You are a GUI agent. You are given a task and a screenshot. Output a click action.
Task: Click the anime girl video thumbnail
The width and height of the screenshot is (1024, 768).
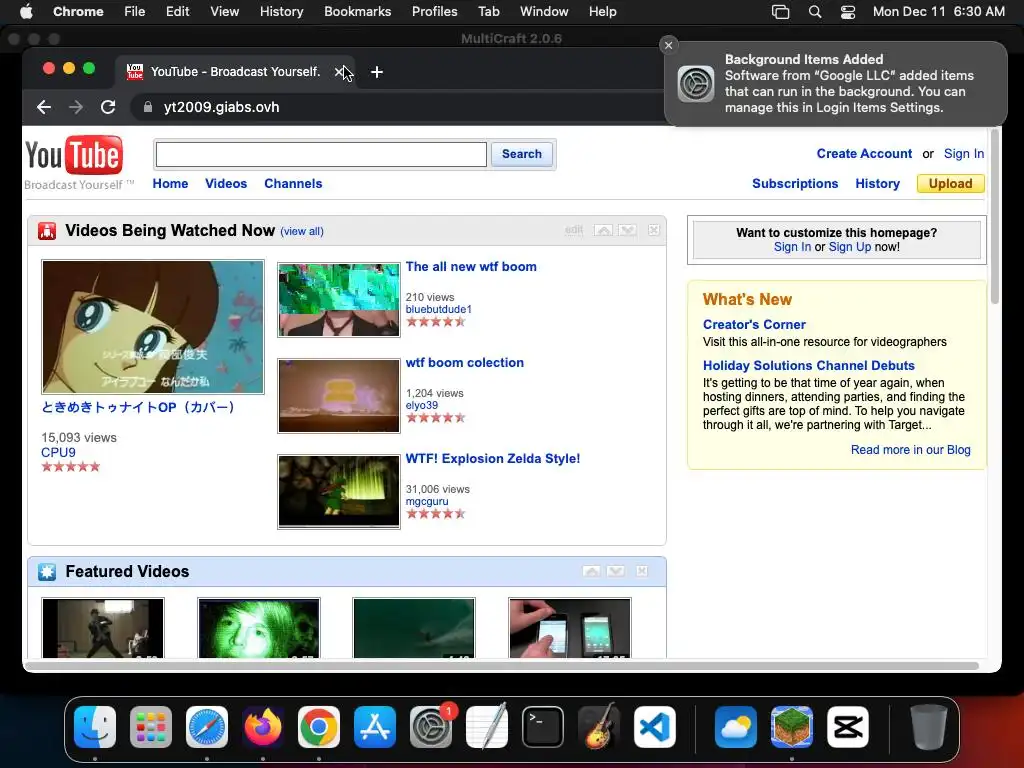(153, 327)
